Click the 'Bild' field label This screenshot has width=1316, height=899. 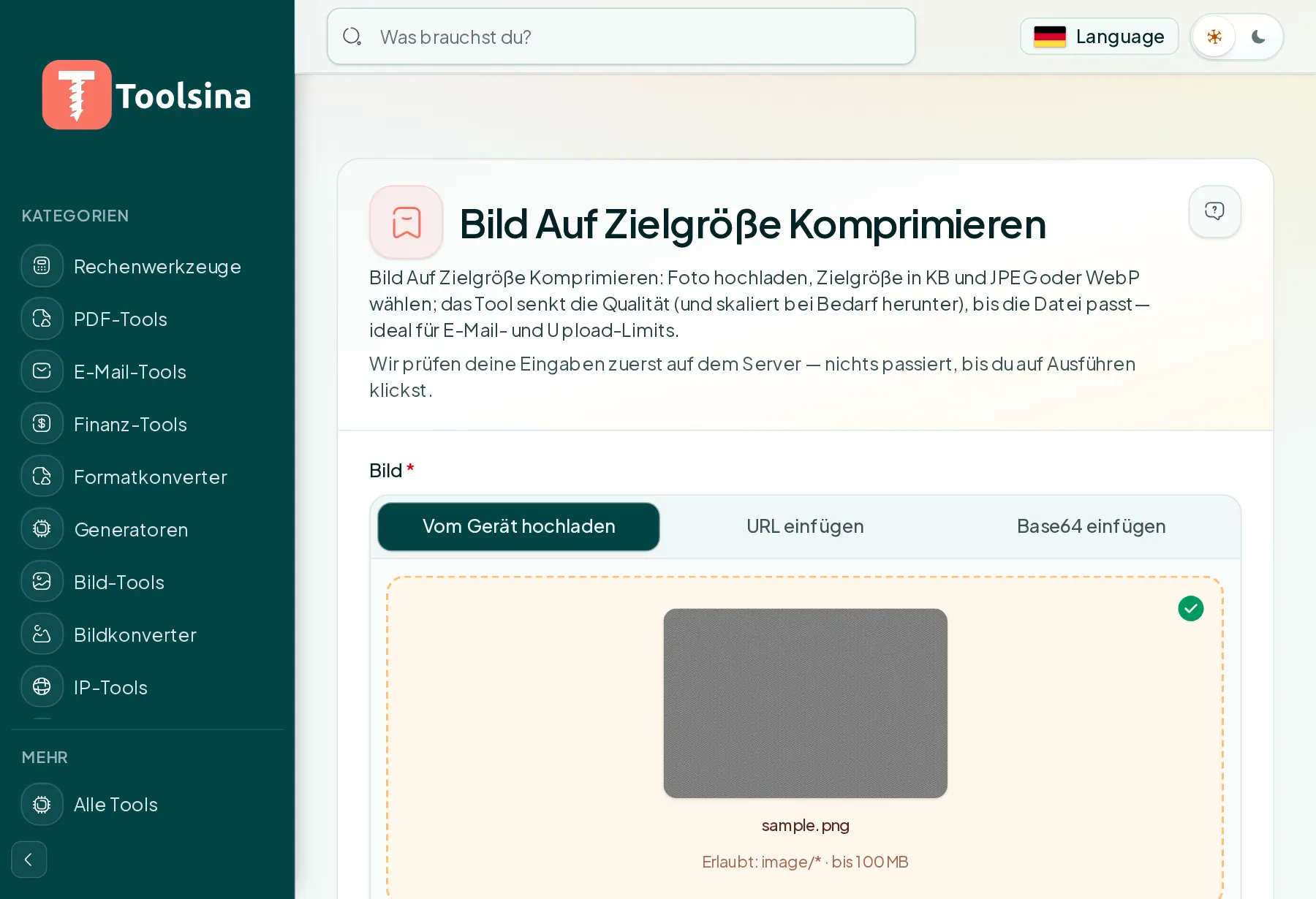pos(385,471)
